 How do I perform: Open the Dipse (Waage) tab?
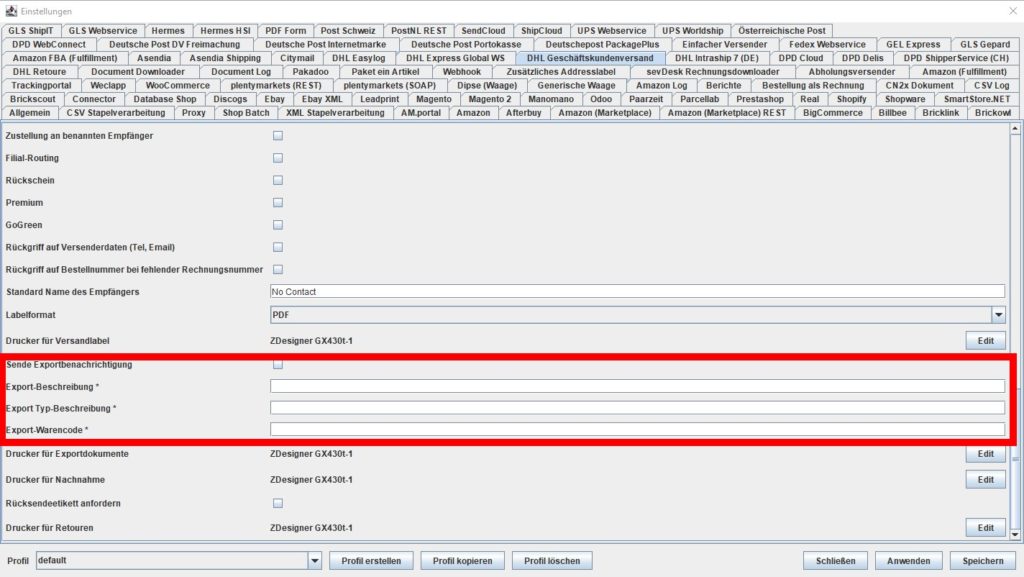[487, 86]
